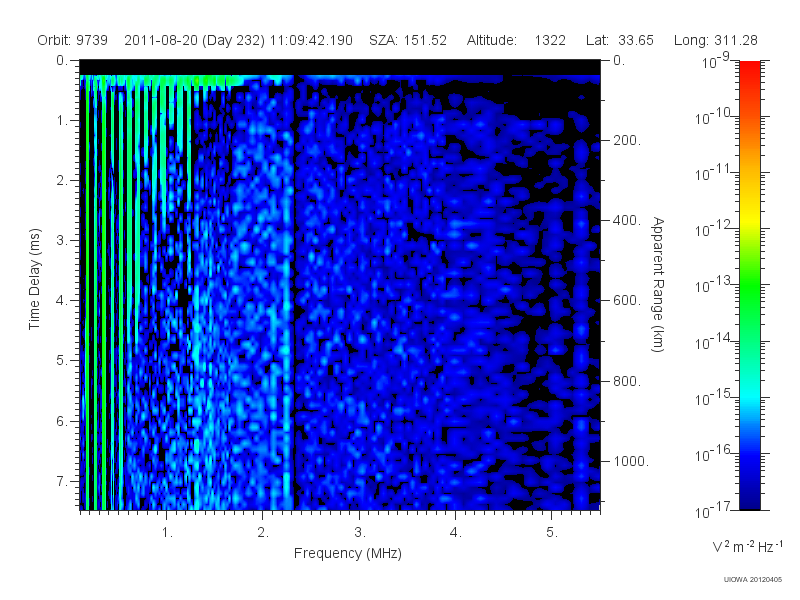Click the color scale label '10^-15'

tap(713, 397)
